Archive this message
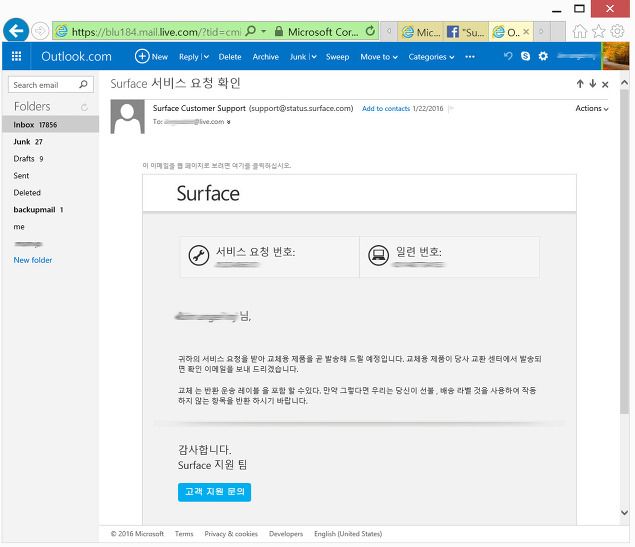Viewport: 635px width, 547px height. (x=266, y=57)
